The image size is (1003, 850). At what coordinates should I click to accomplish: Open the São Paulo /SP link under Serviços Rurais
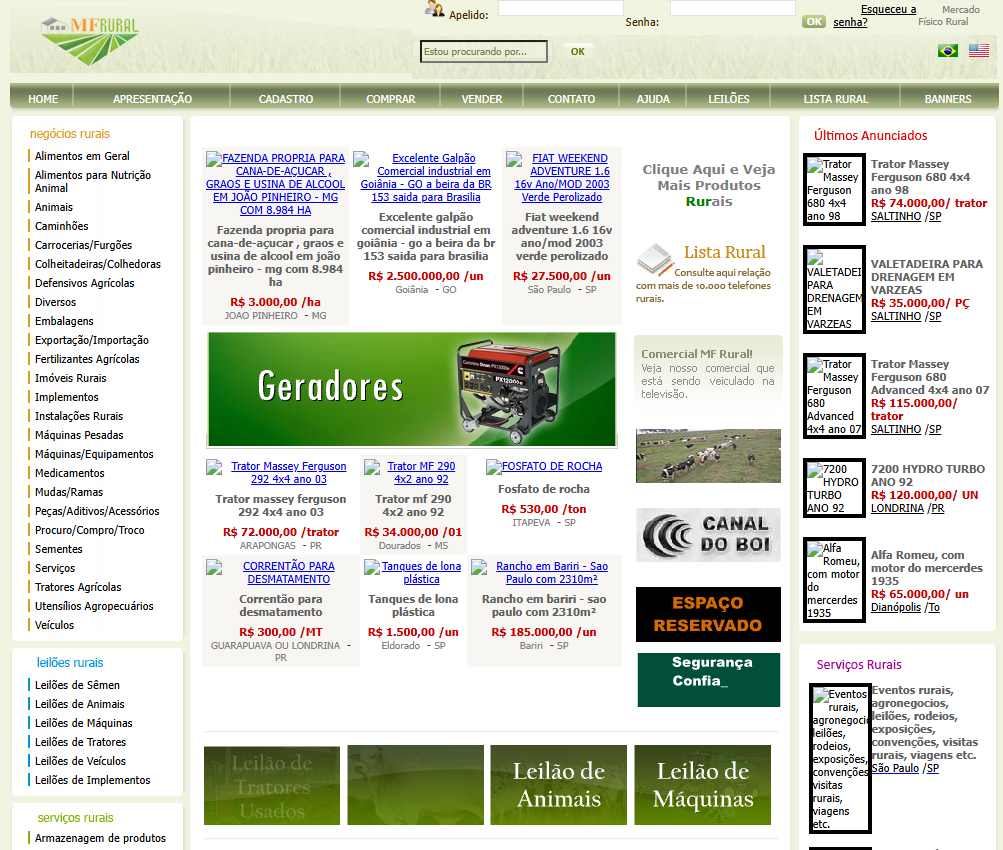[x=905, y=769]
